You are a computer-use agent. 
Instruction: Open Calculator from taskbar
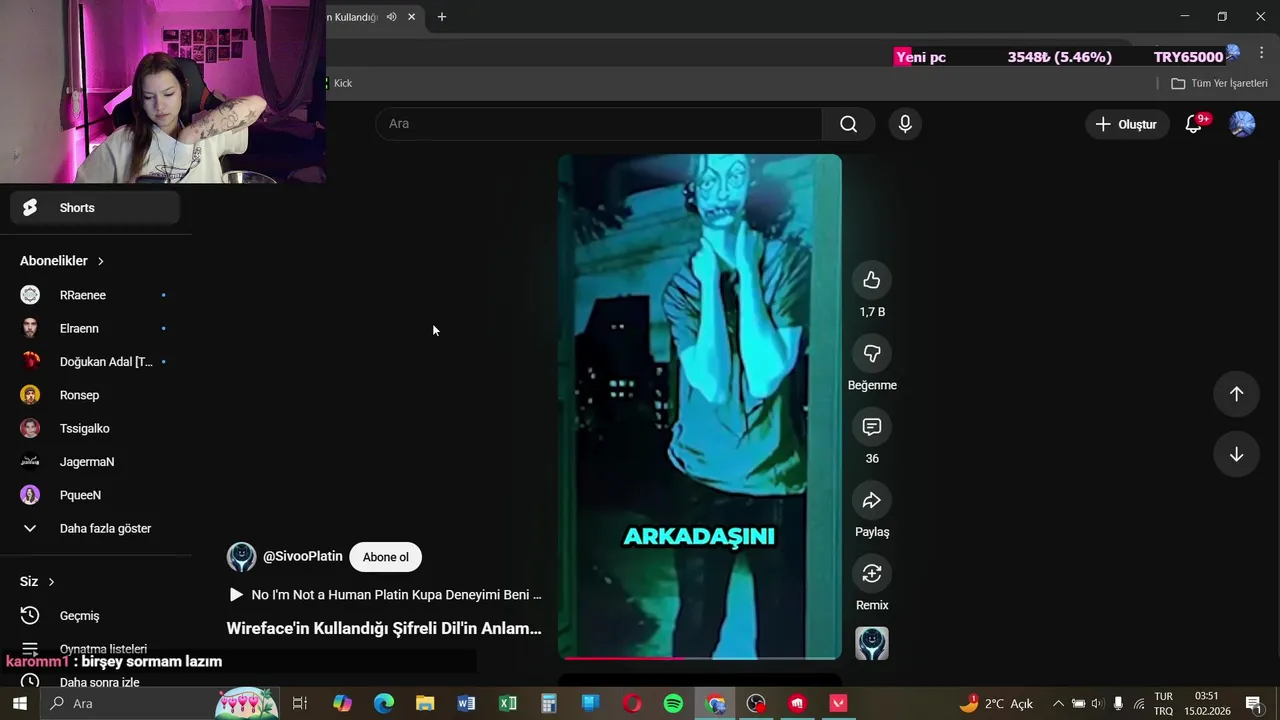549,703
